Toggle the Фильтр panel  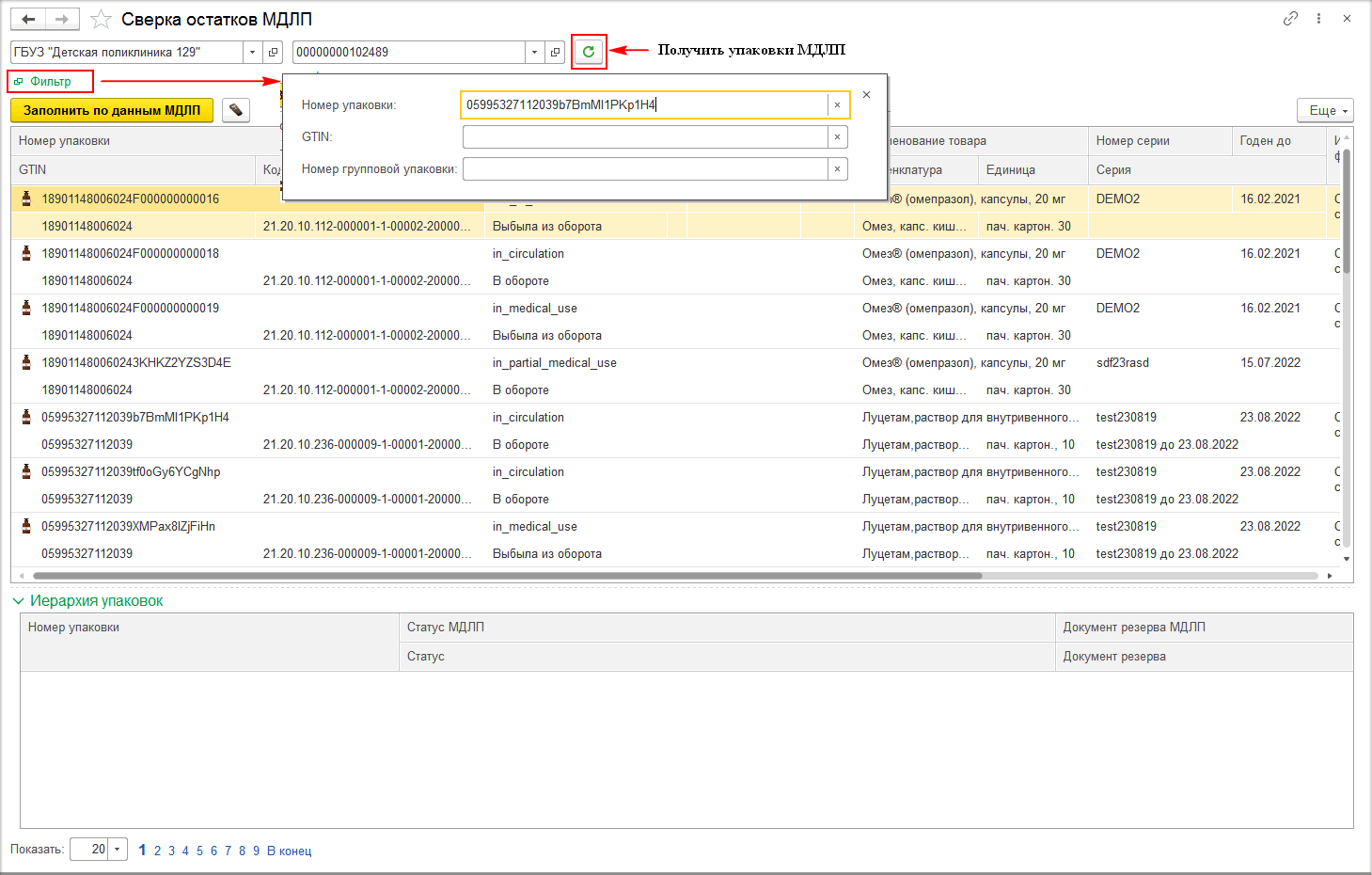point(51,82)
